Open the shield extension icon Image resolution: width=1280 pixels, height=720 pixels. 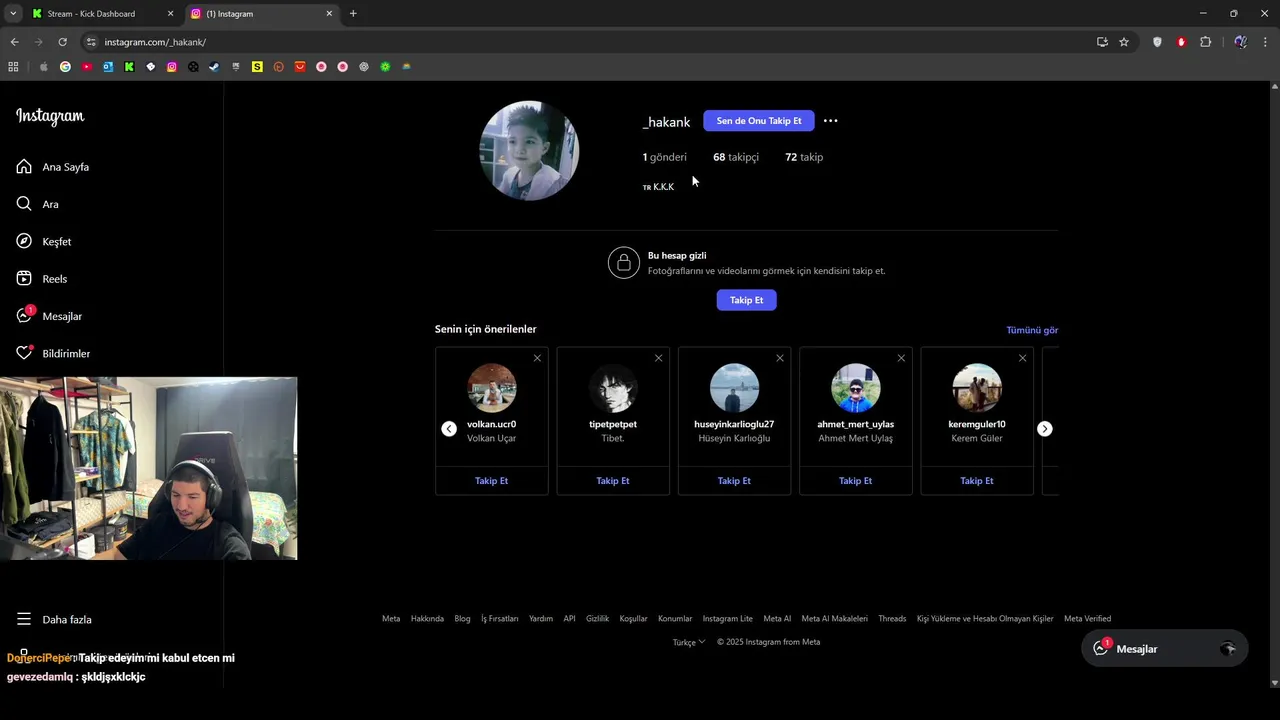pos(1157,42)
